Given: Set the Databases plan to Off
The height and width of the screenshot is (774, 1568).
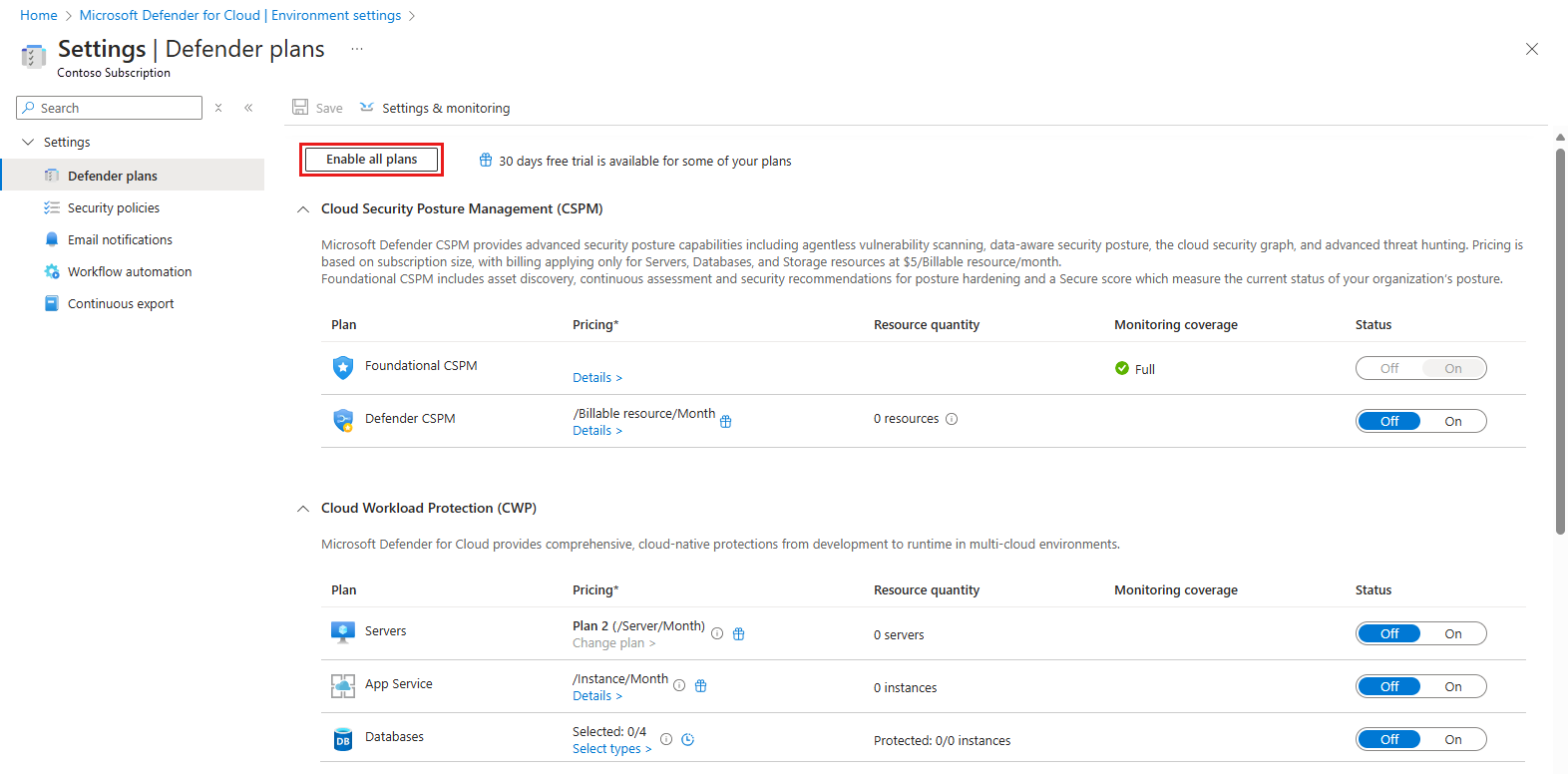Looking at the screenshot, I should coord(1389,739).
